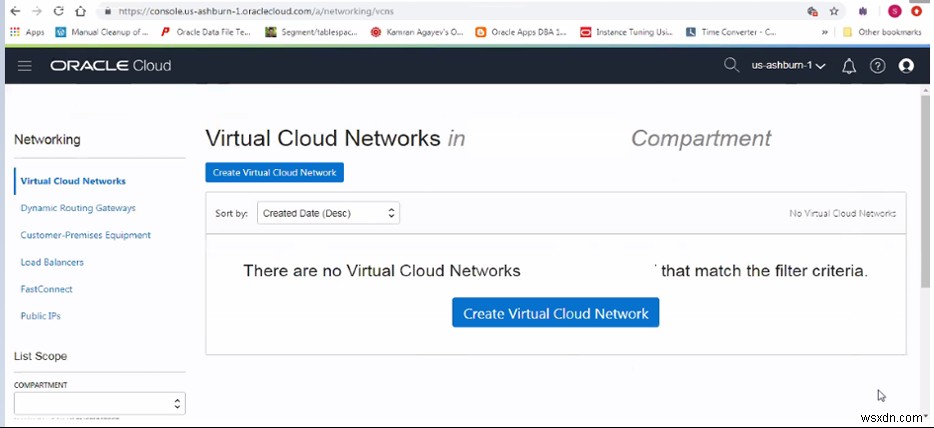Click the browser address bar URL
Viewport: 934px width, 428px height.
[256, 11]
